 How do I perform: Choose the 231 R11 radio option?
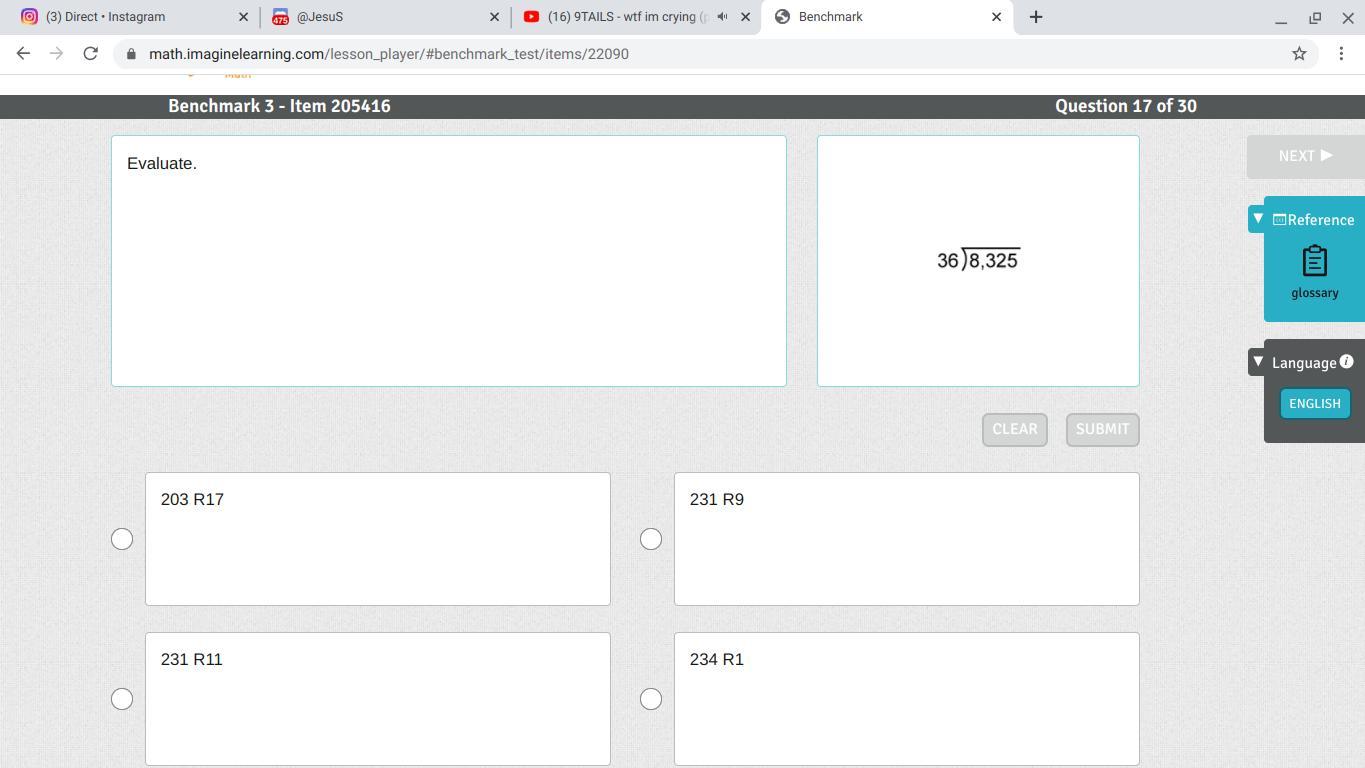pos(122,699)
